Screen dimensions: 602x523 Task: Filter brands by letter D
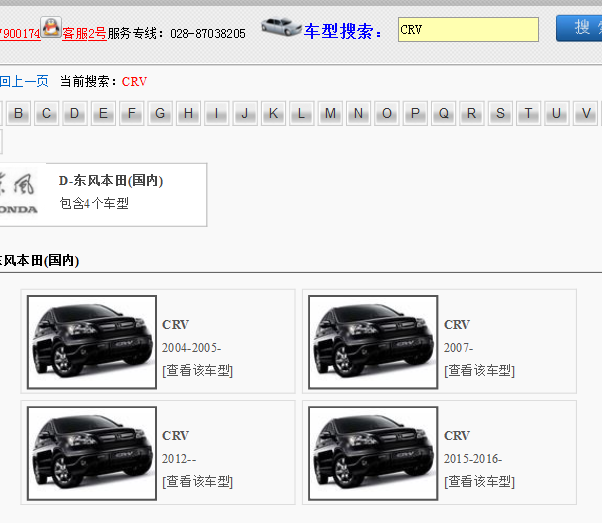click(x=75, y=113)
